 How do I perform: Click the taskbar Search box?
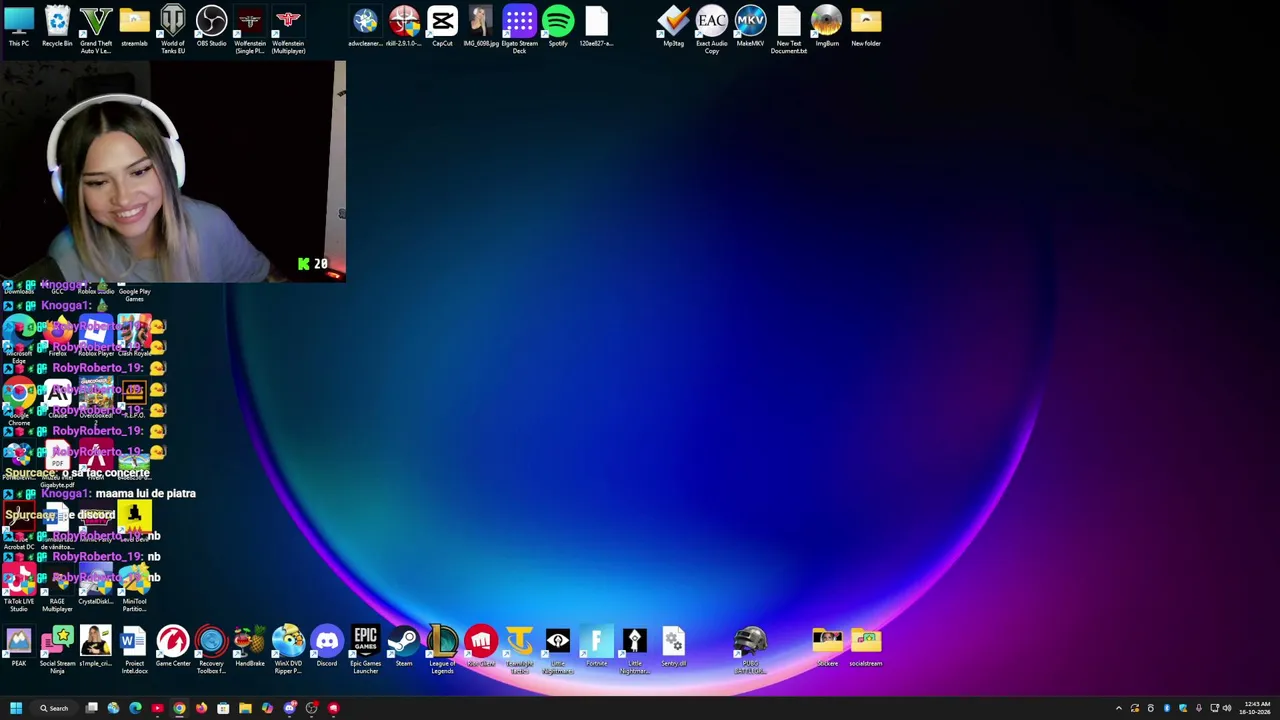(54, 708)
